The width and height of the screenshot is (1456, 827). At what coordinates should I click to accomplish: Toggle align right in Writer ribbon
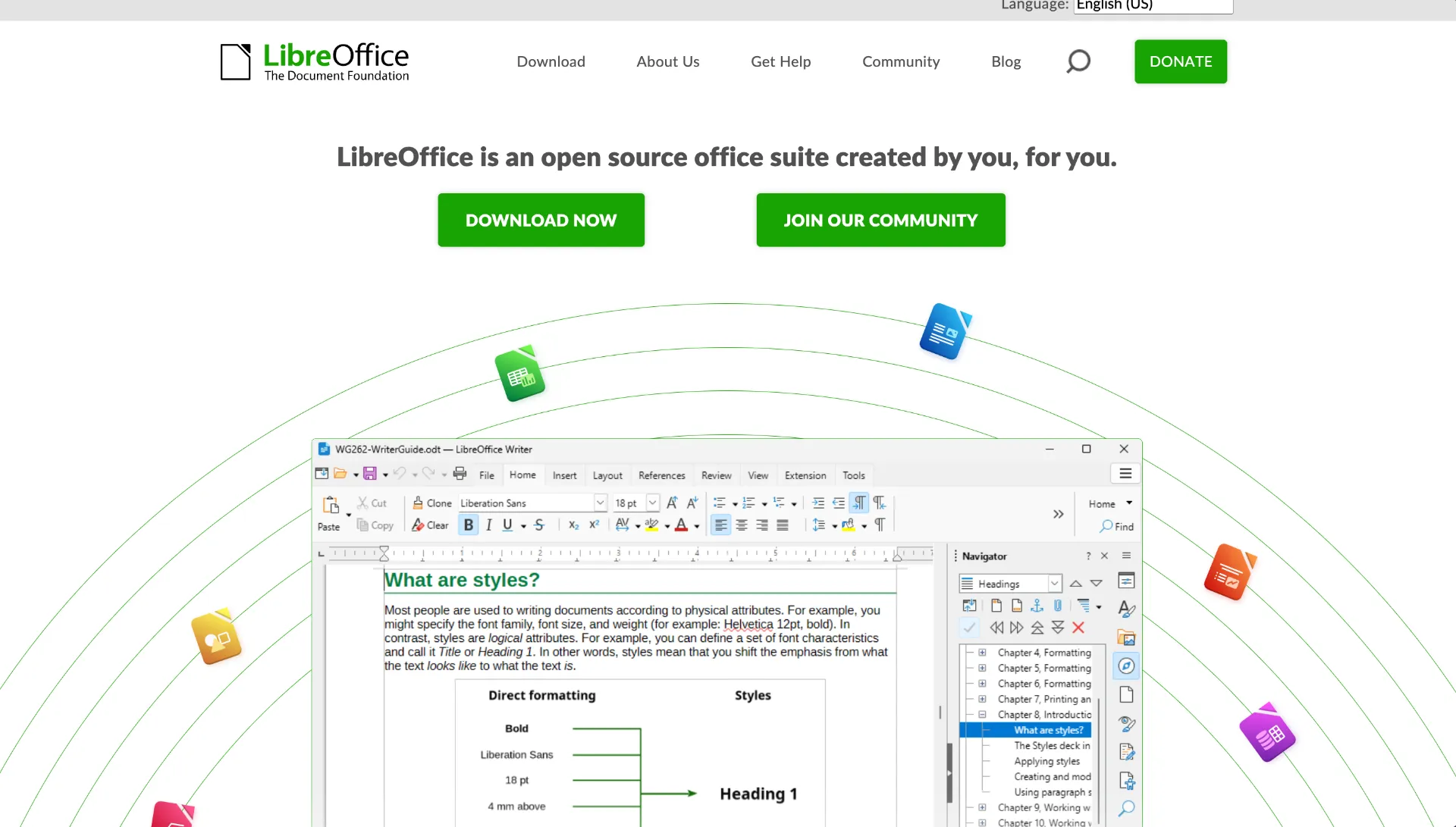pos(762,525)
